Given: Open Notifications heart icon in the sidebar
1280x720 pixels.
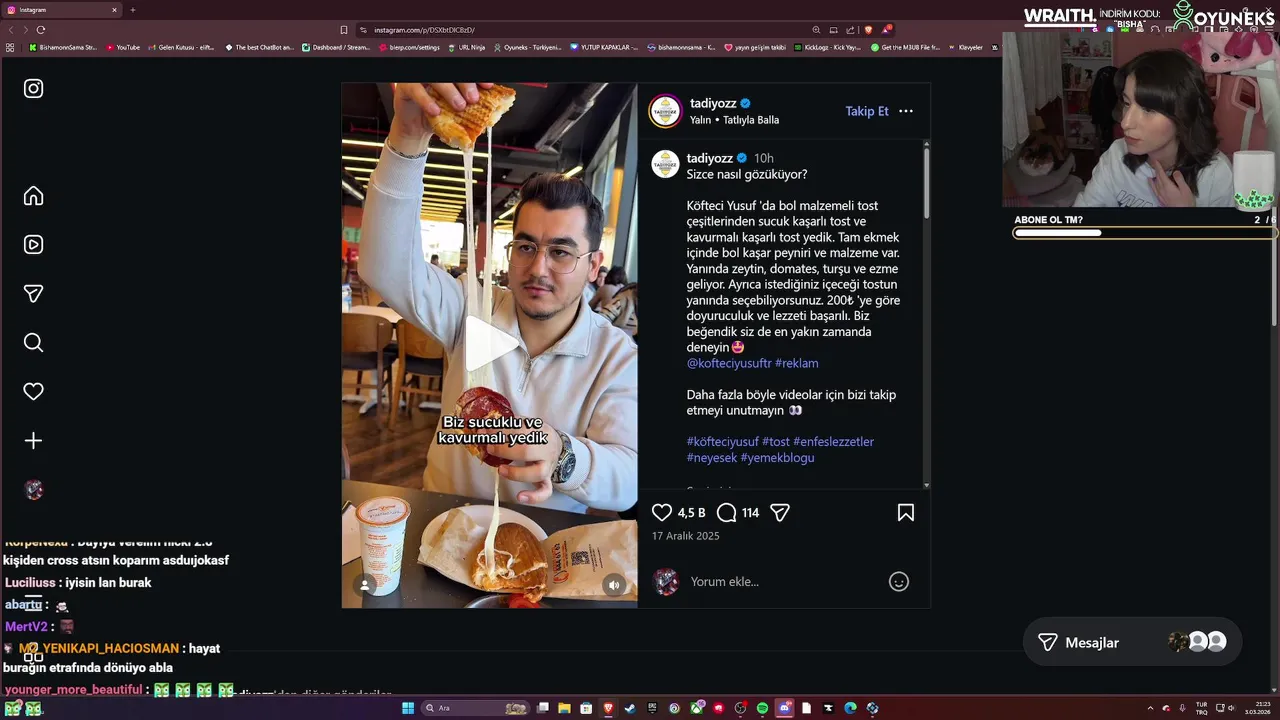Looking at the screenshot, I should pos(33,392).
